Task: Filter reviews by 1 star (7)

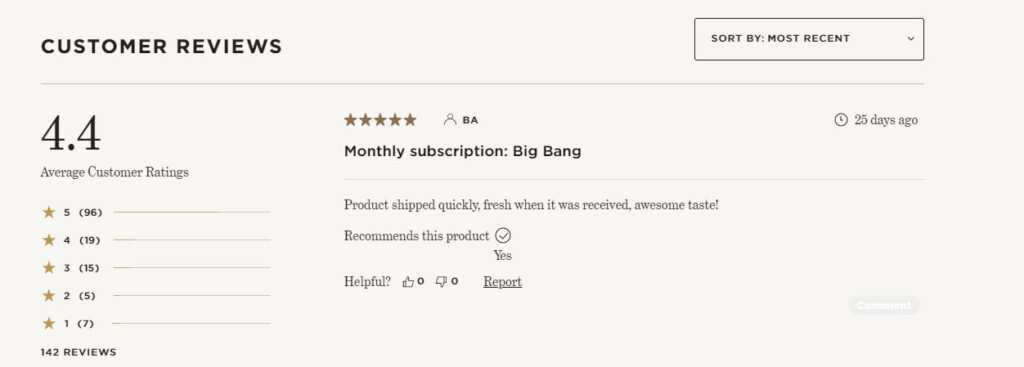Action: [156, 323]
